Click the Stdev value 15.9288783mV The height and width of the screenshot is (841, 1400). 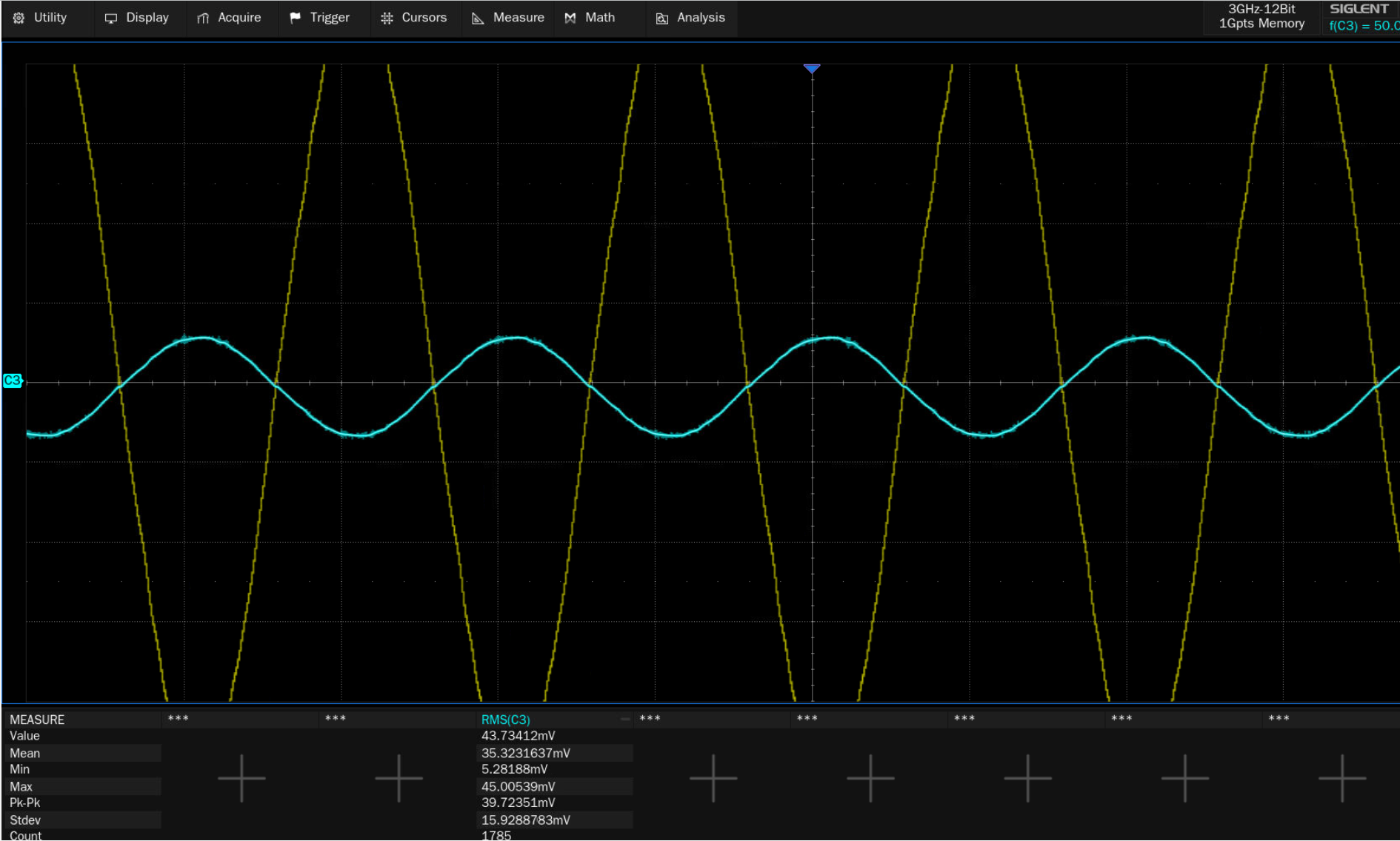tap(526, 820)
